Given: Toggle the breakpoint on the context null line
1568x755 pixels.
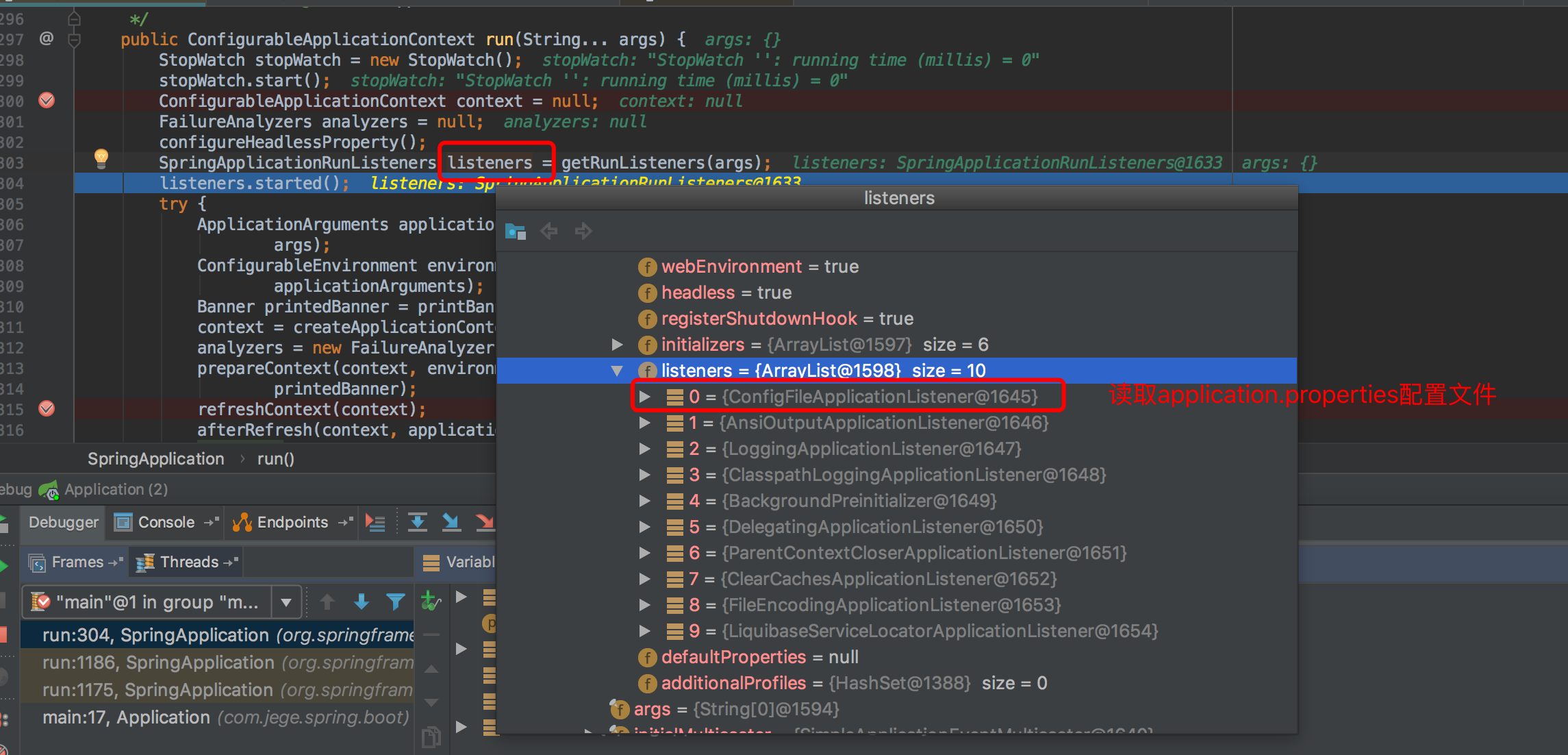Looking at the screenshot, I should 47,101.
